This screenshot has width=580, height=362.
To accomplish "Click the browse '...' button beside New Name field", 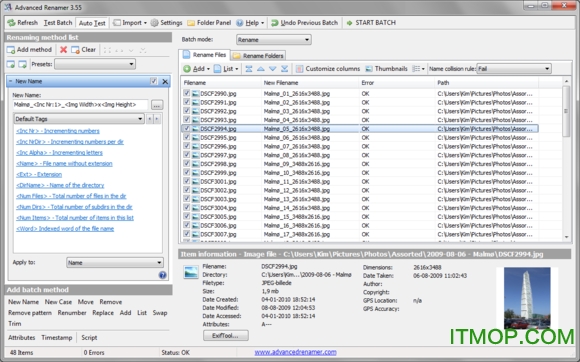I will (156, 105).
